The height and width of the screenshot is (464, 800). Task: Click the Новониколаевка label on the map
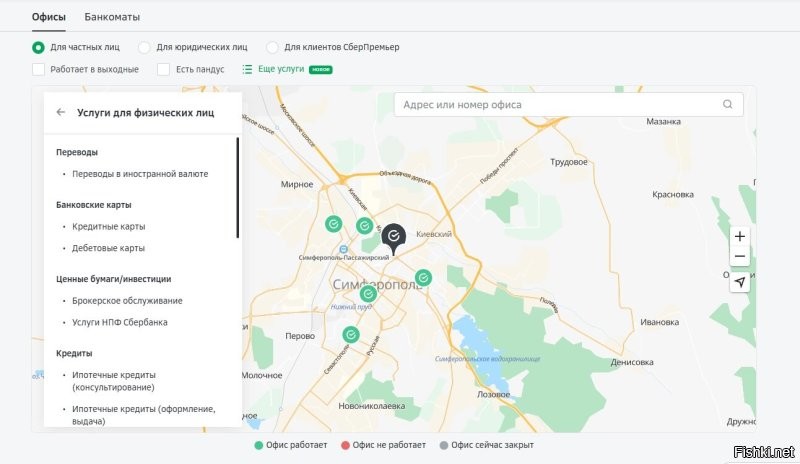tap(371, 406)
